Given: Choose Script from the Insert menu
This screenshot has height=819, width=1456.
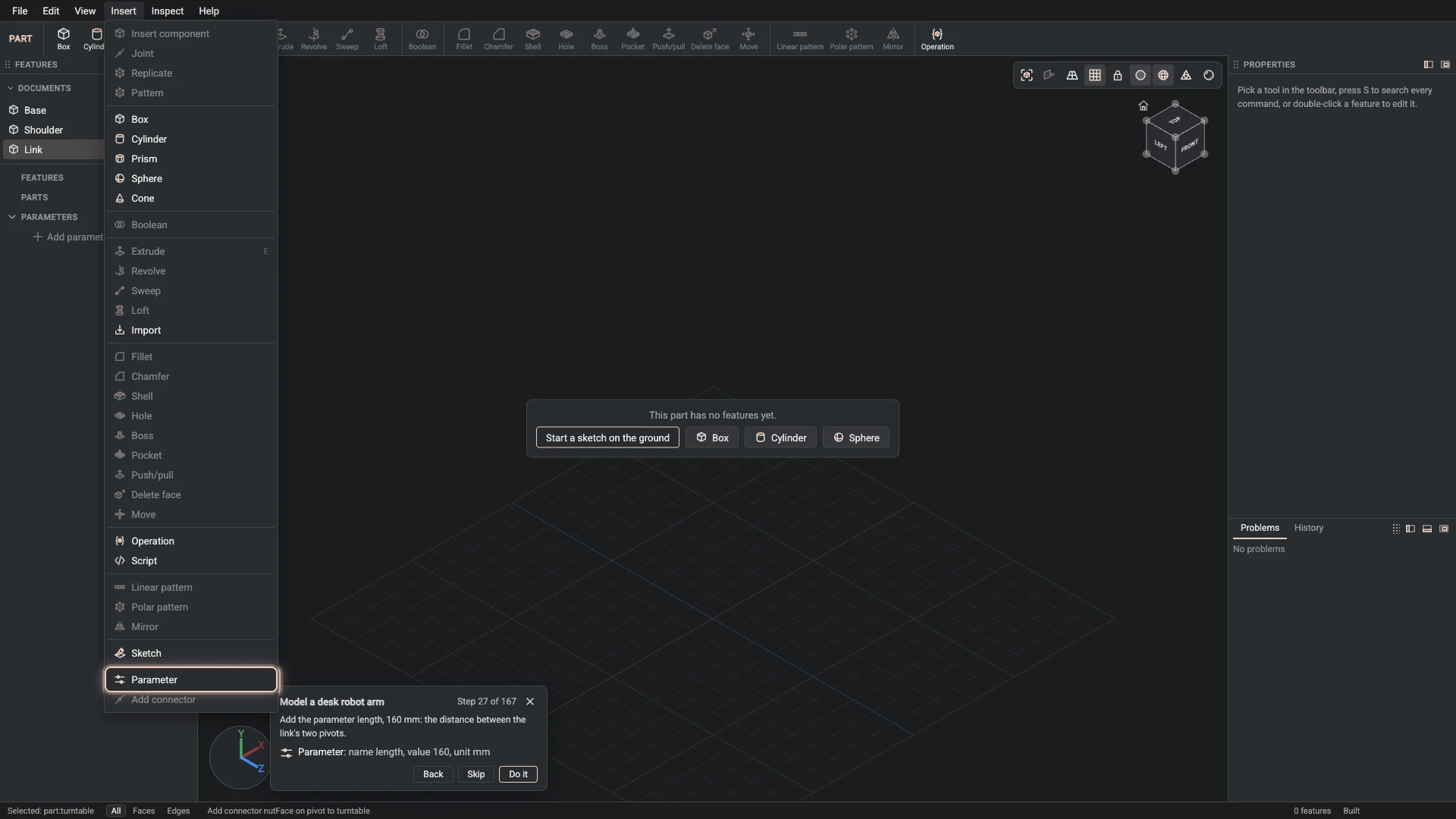Looking at the screenshot, I should pos(191,560).
